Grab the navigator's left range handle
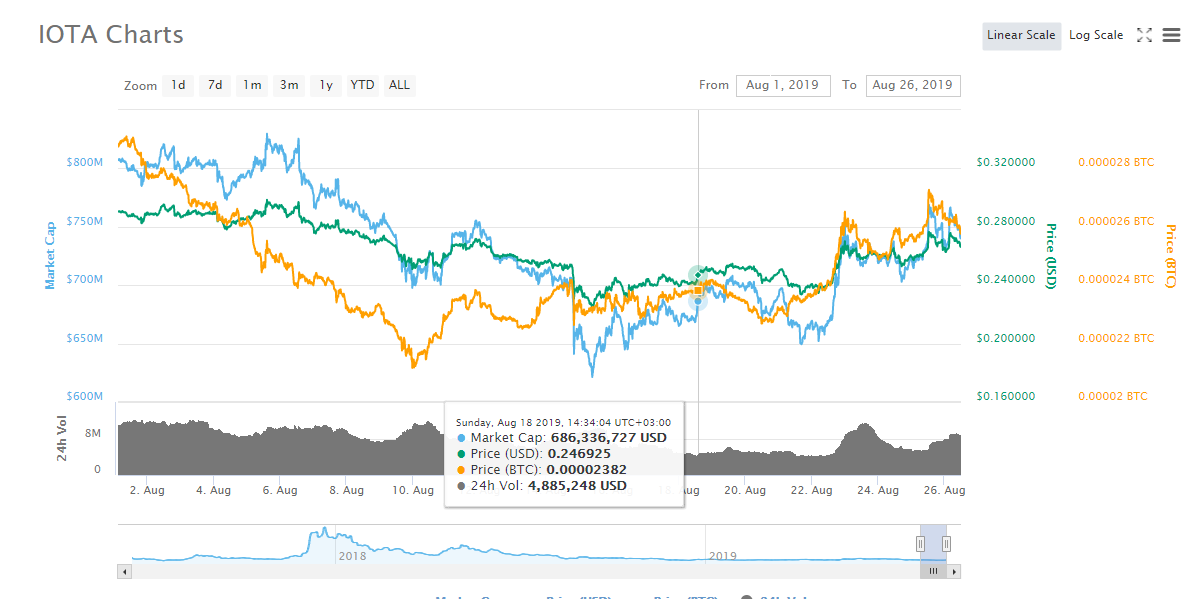The image size is (1199, 599). click(x=921, y=543)
